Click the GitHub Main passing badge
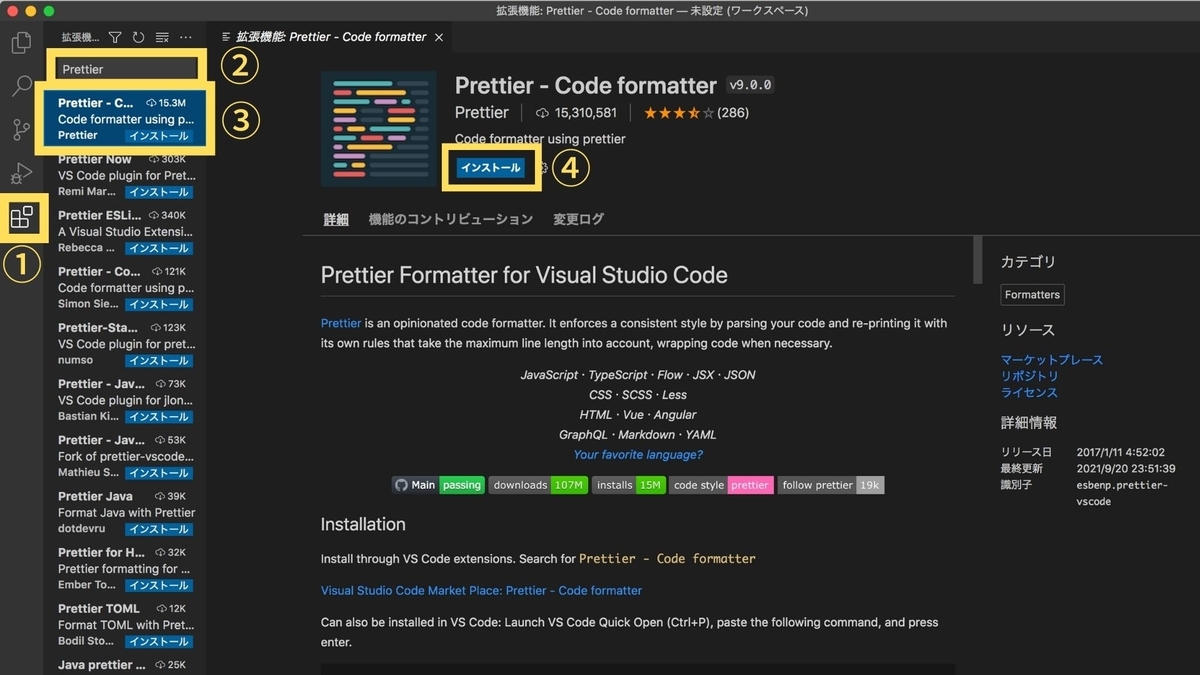This screenshot has height=675, width=1200. pyautogui.click(x=438, y=485)
